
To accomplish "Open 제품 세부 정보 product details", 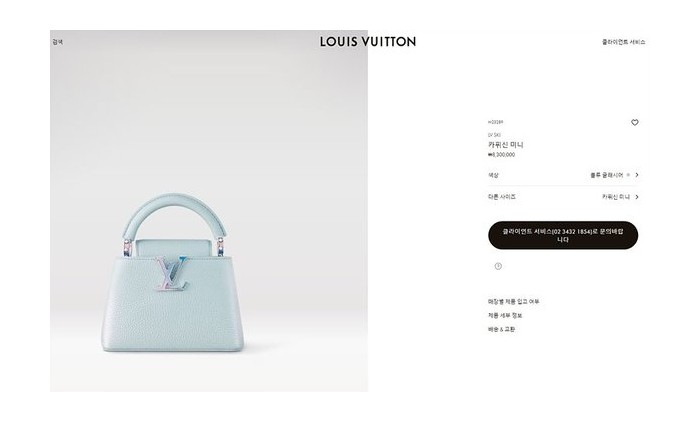I will 505,316.
